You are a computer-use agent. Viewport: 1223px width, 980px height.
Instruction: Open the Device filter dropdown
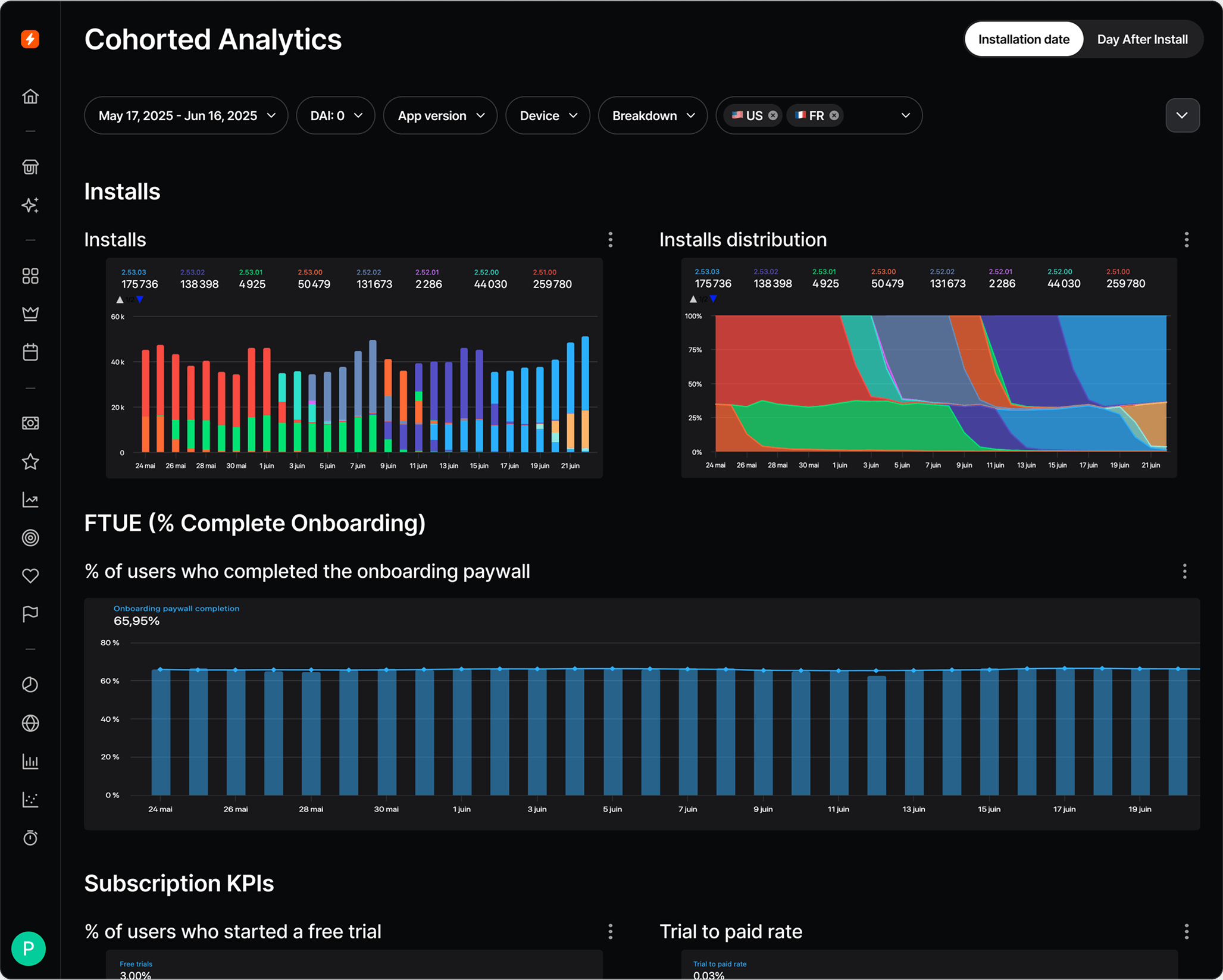(547, 115)
